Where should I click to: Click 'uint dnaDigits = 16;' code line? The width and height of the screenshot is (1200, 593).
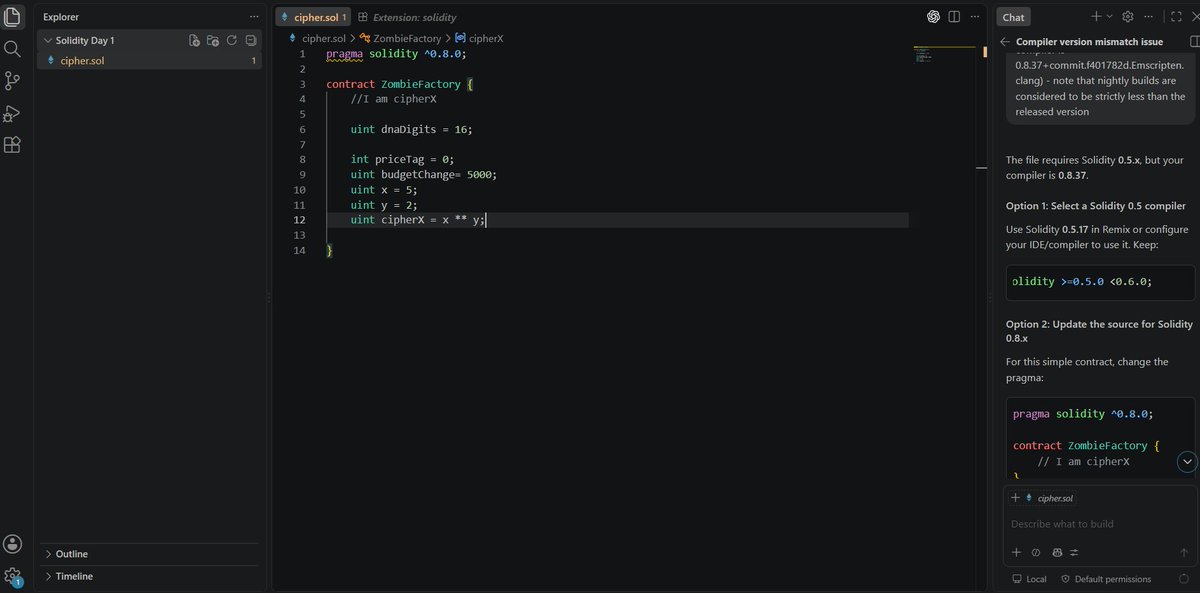(x=411, y=129)
